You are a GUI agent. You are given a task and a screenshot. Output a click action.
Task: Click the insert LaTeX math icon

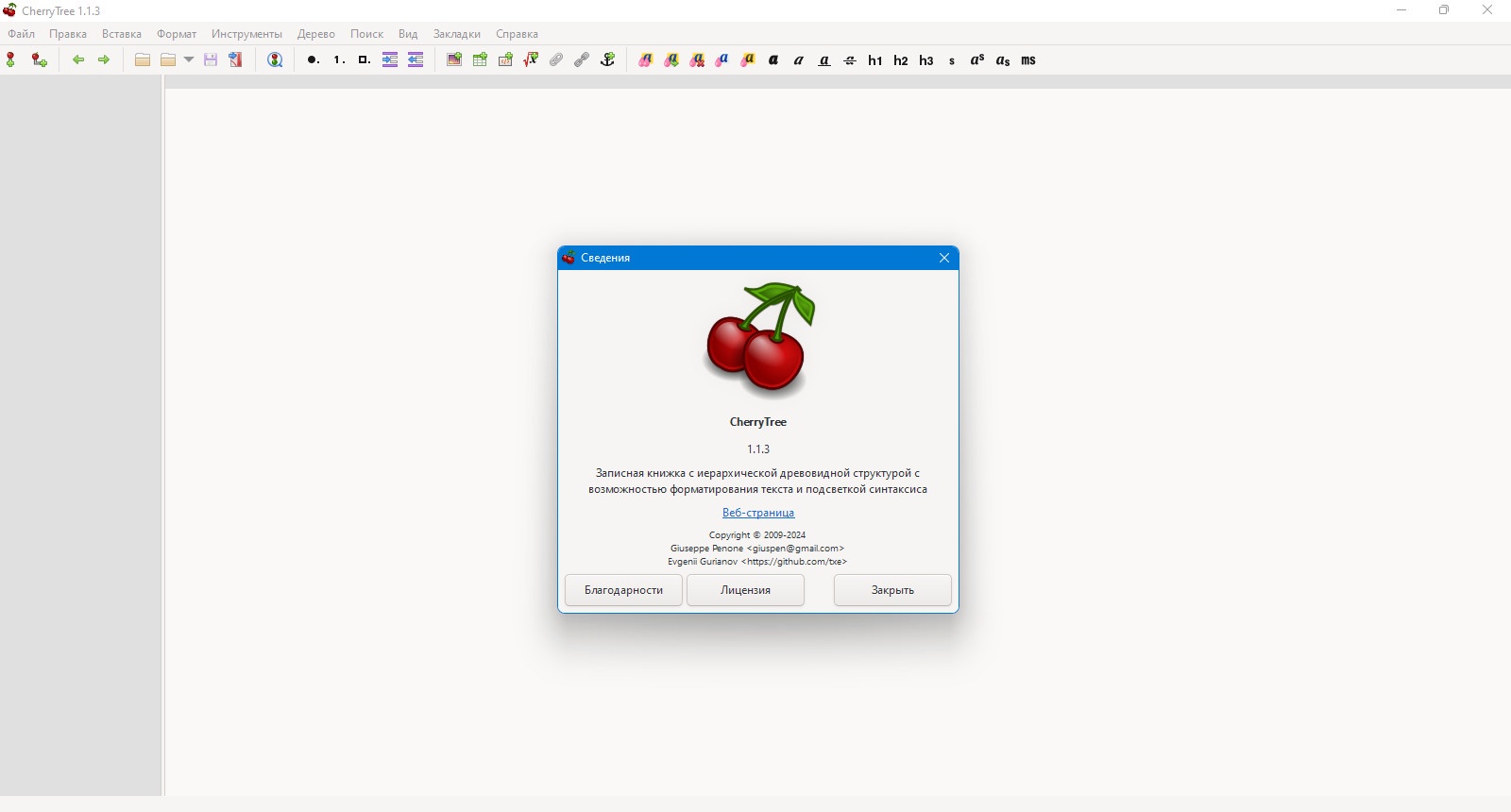point(531,59)
